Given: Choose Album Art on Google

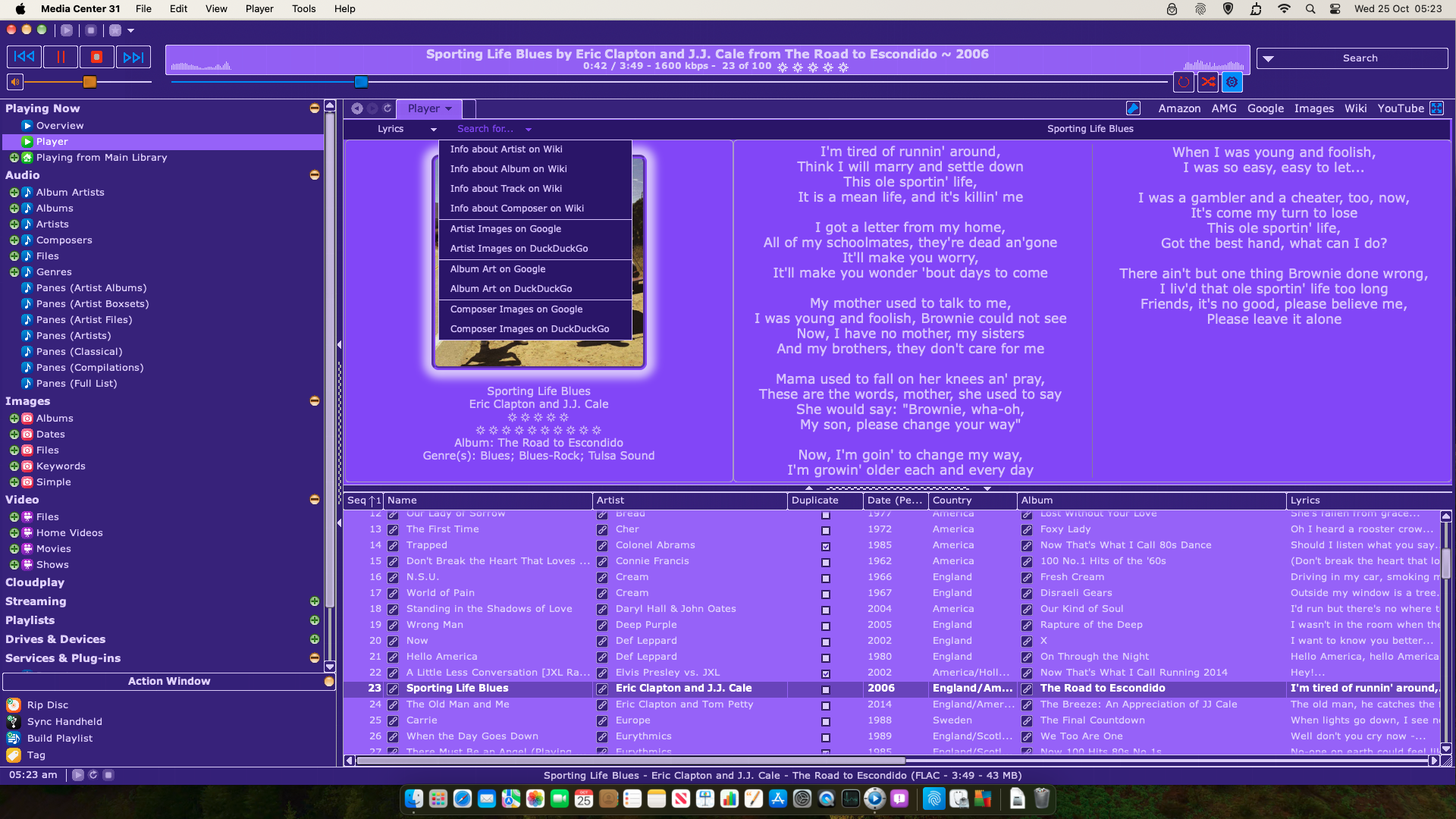Looking at the screenshot, I should 535,269.
